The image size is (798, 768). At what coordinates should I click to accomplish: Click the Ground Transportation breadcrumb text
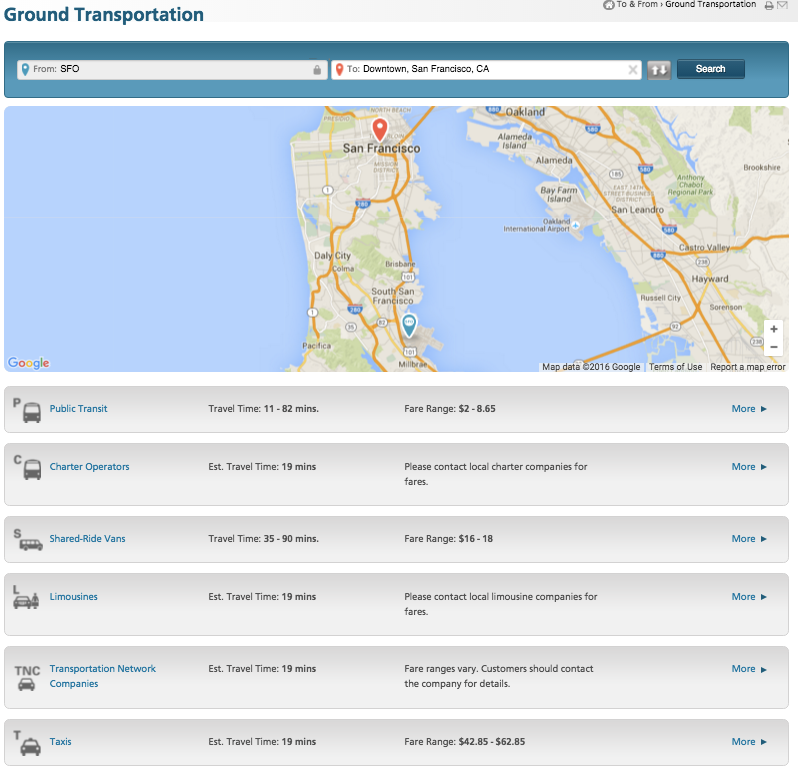710,5
